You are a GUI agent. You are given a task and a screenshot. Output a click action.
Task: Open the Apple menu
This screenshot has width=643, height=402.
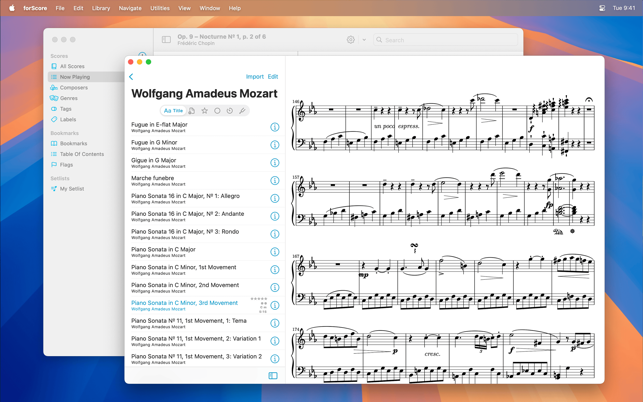(x=12, y=8)
